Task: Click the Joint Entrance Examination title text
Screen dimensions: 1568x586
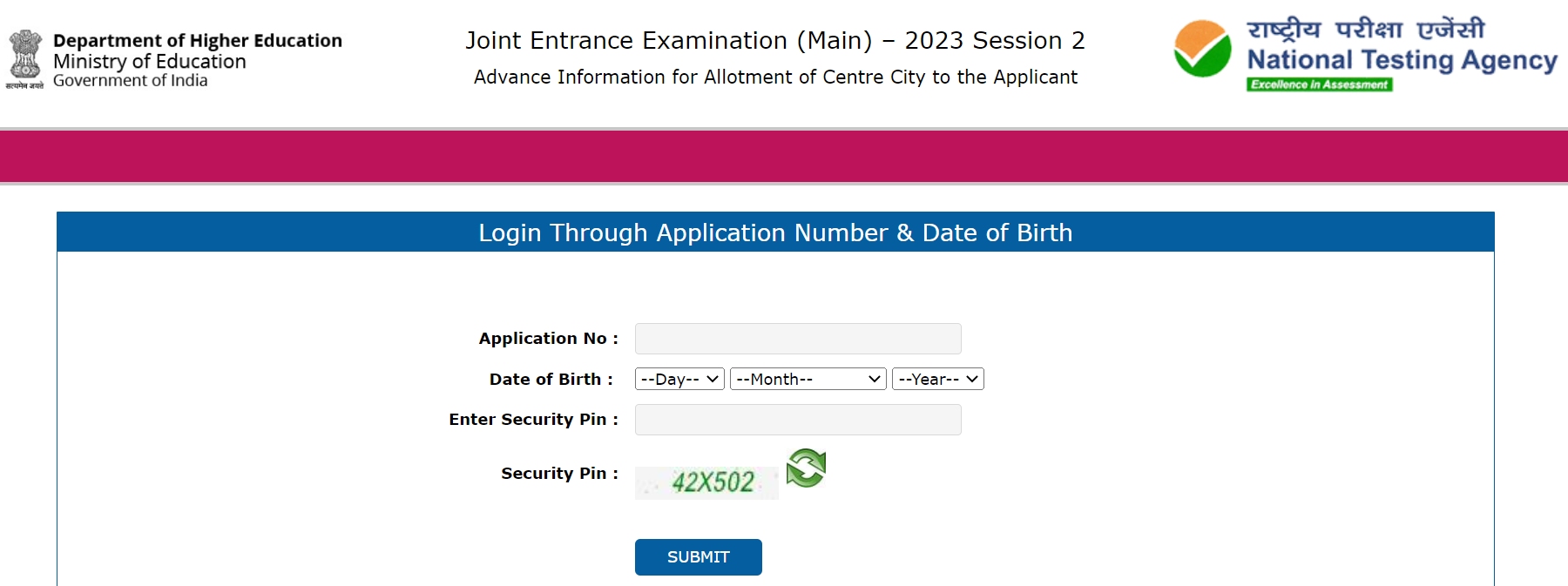Action: [x=775, y=40]
